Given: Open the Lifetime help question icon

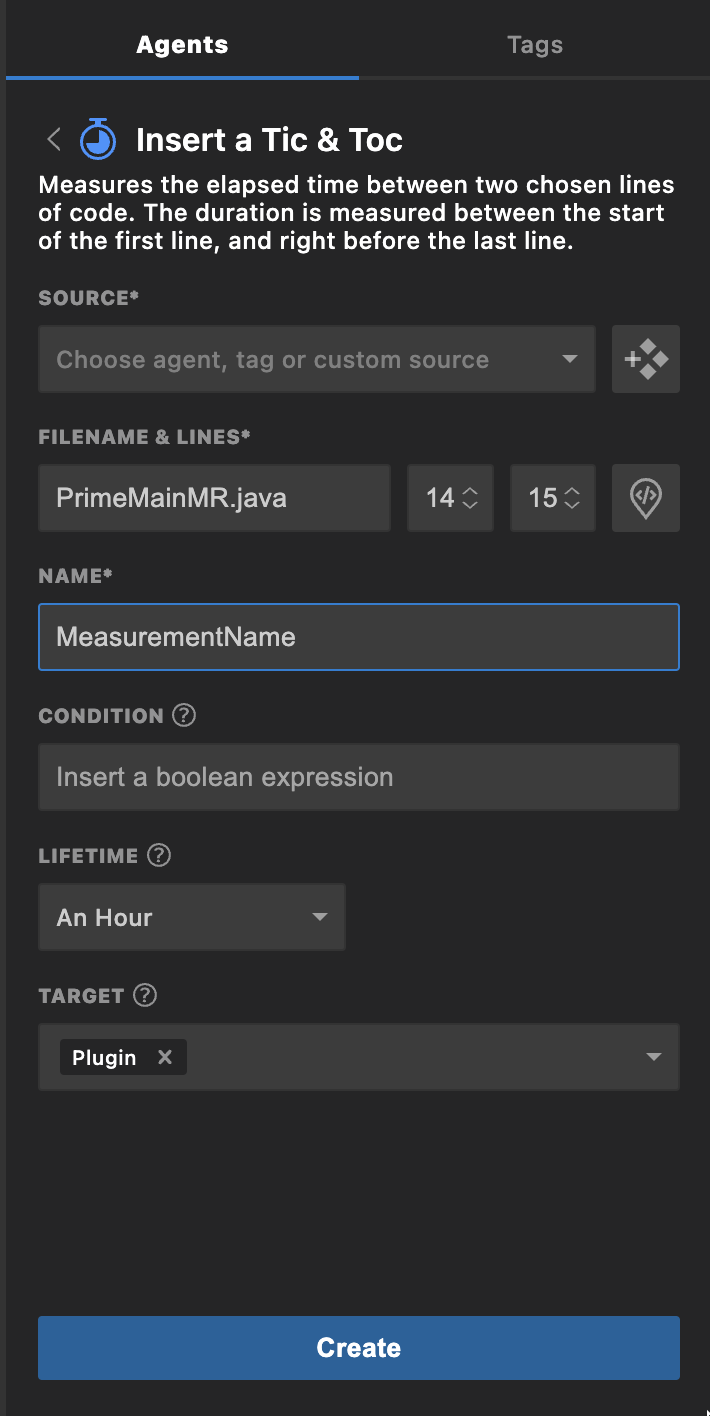Looking at the screenshot, I should point(159,856).
